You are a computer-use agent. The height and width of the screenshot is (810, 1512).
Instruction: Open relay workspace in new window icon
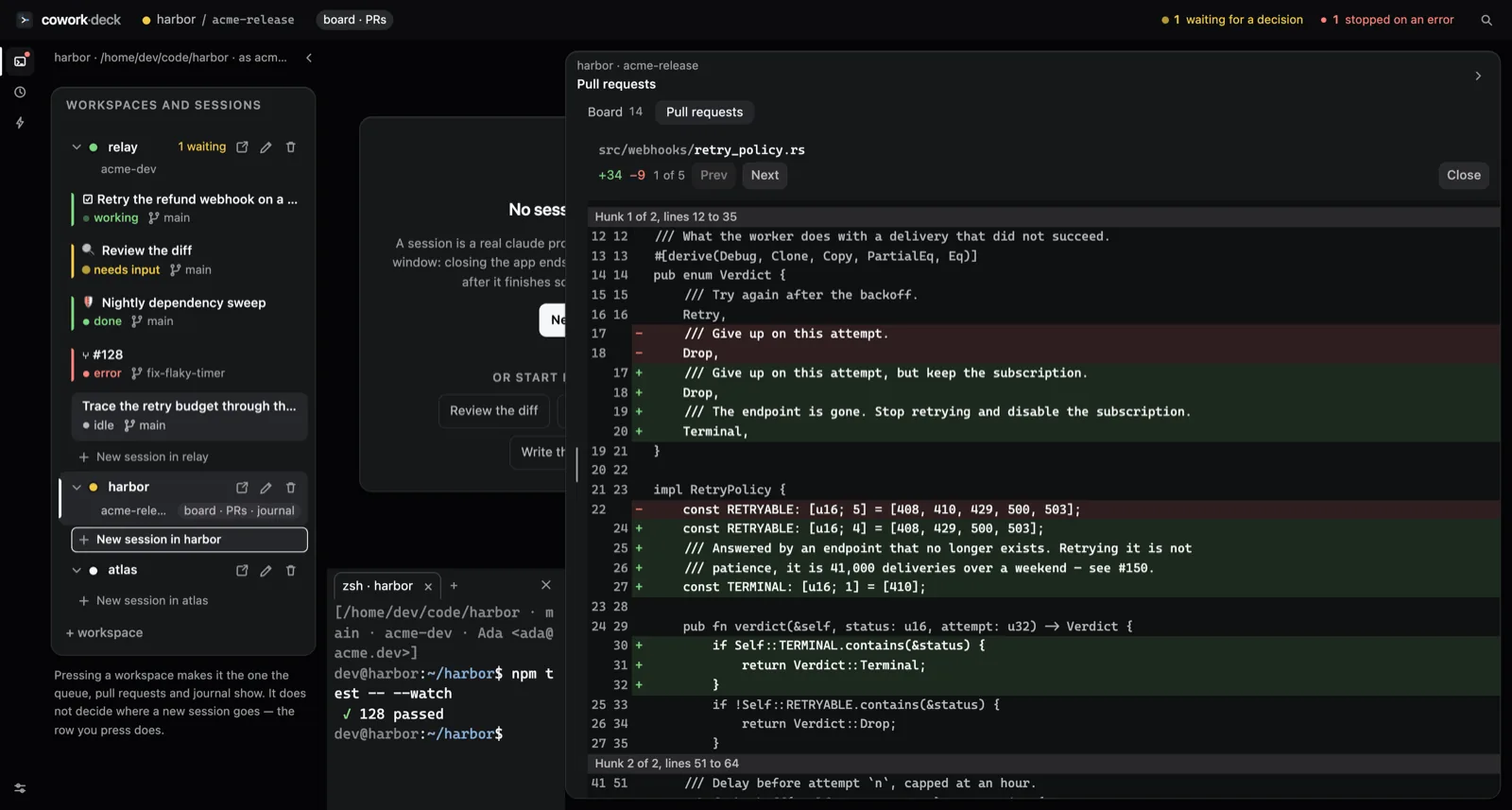click(x=242, y=147)
